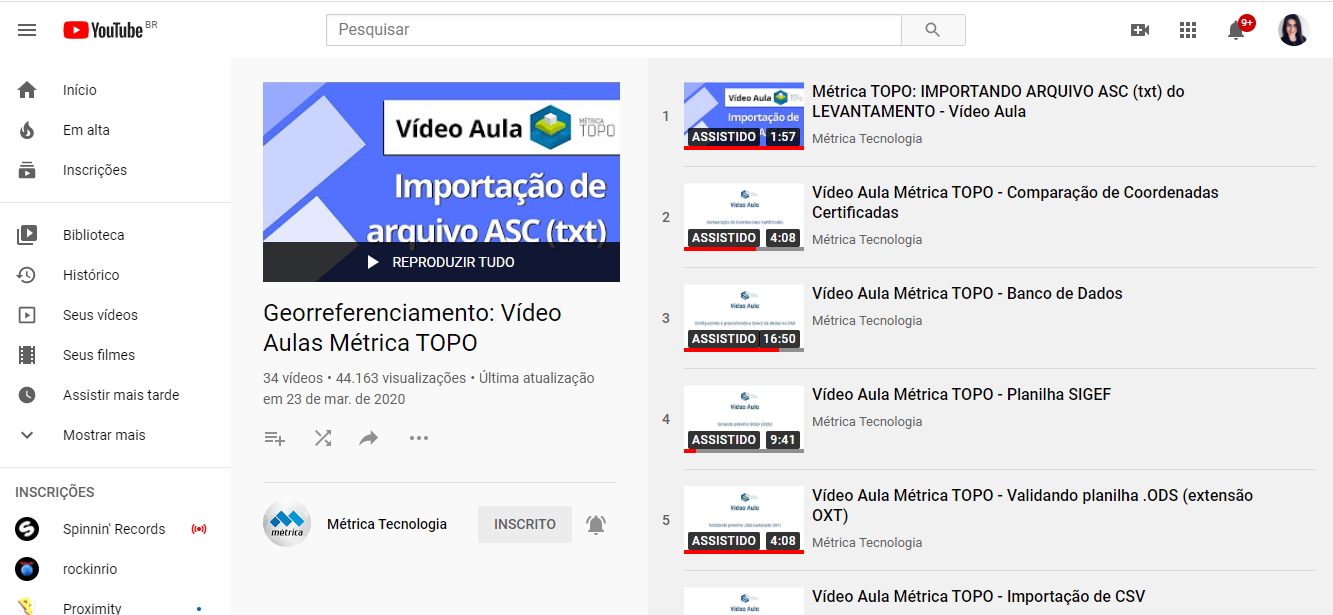Toggle the INSCRITO subscription button
The width and height of the screenshot is (1333, 615).
[524, 525]
